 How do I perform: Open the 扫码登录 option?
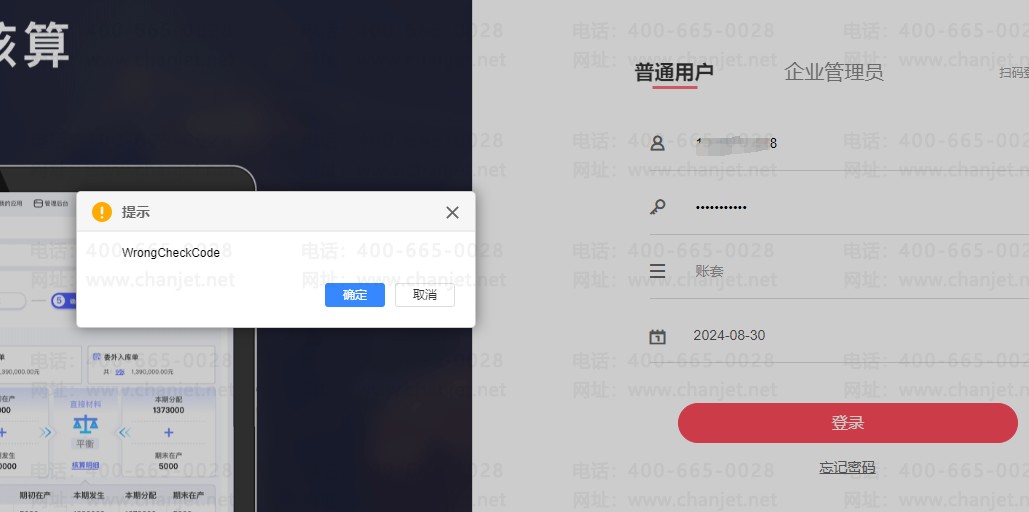[1014, 73]
